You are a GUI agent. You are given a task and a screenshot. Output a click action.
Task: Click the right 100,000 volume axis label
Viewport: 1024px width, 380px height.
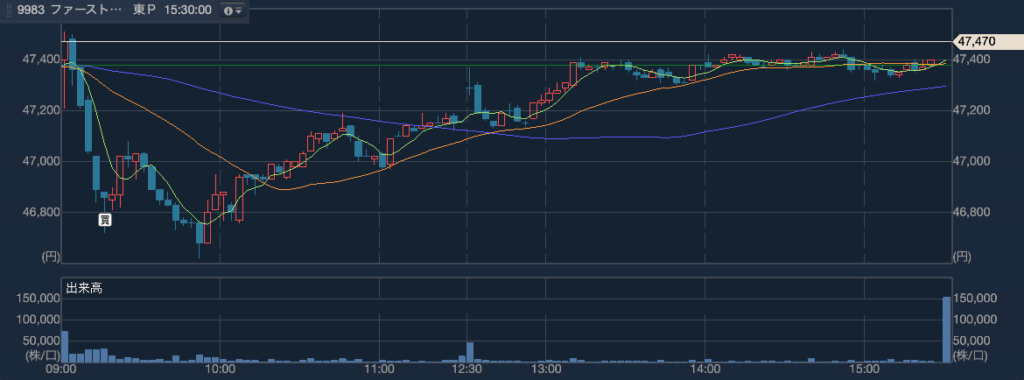coord(974,319)
